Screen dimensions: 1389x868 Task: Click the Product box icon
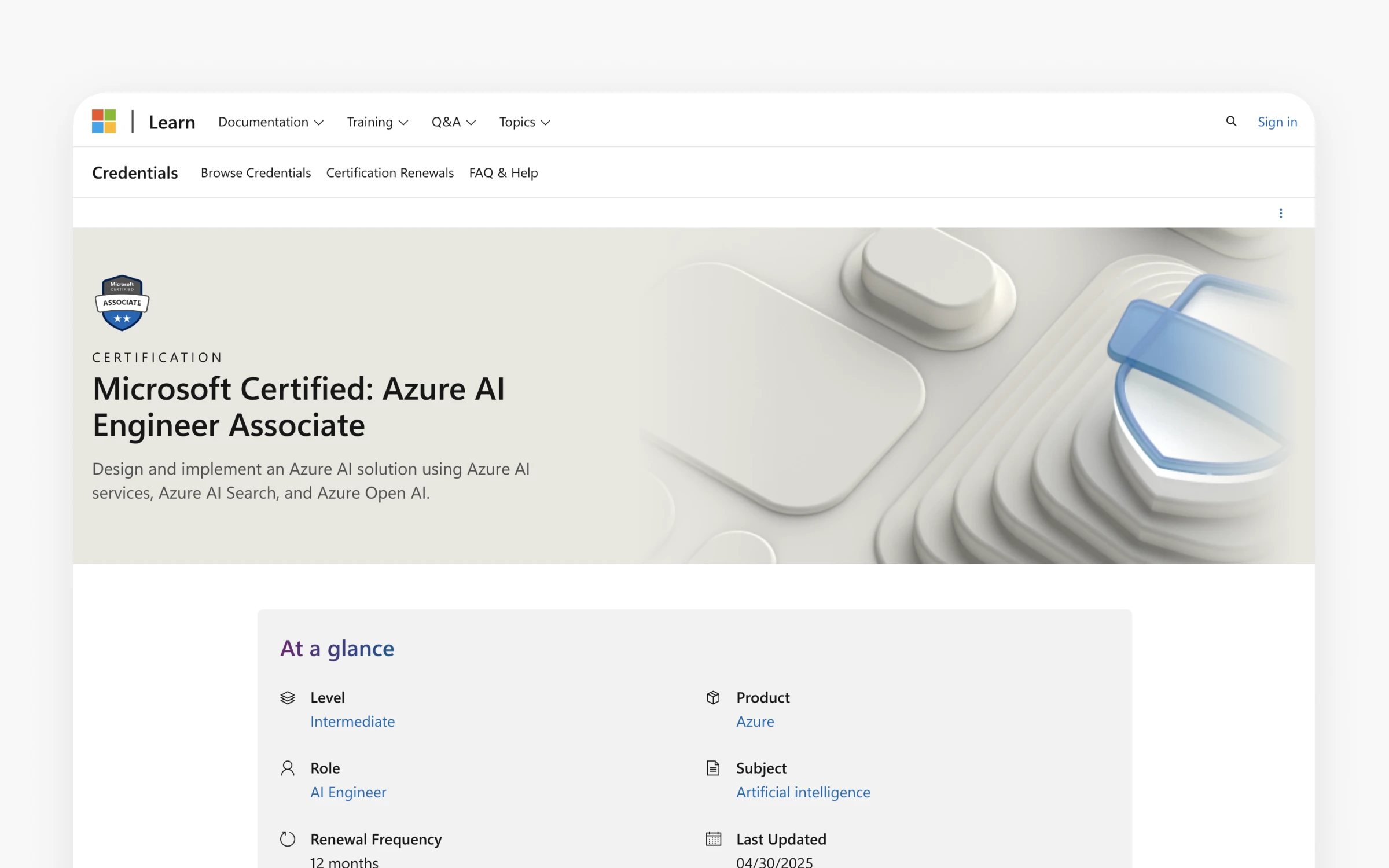click(713, 697)
